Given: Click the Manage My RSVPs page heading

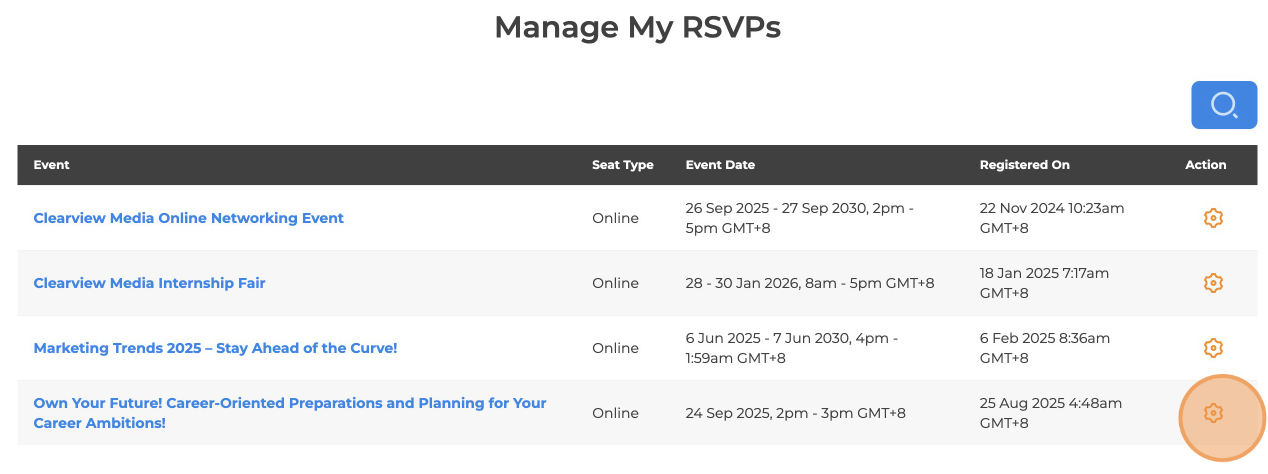Looking at the screenshot, I should coord(637,27).
